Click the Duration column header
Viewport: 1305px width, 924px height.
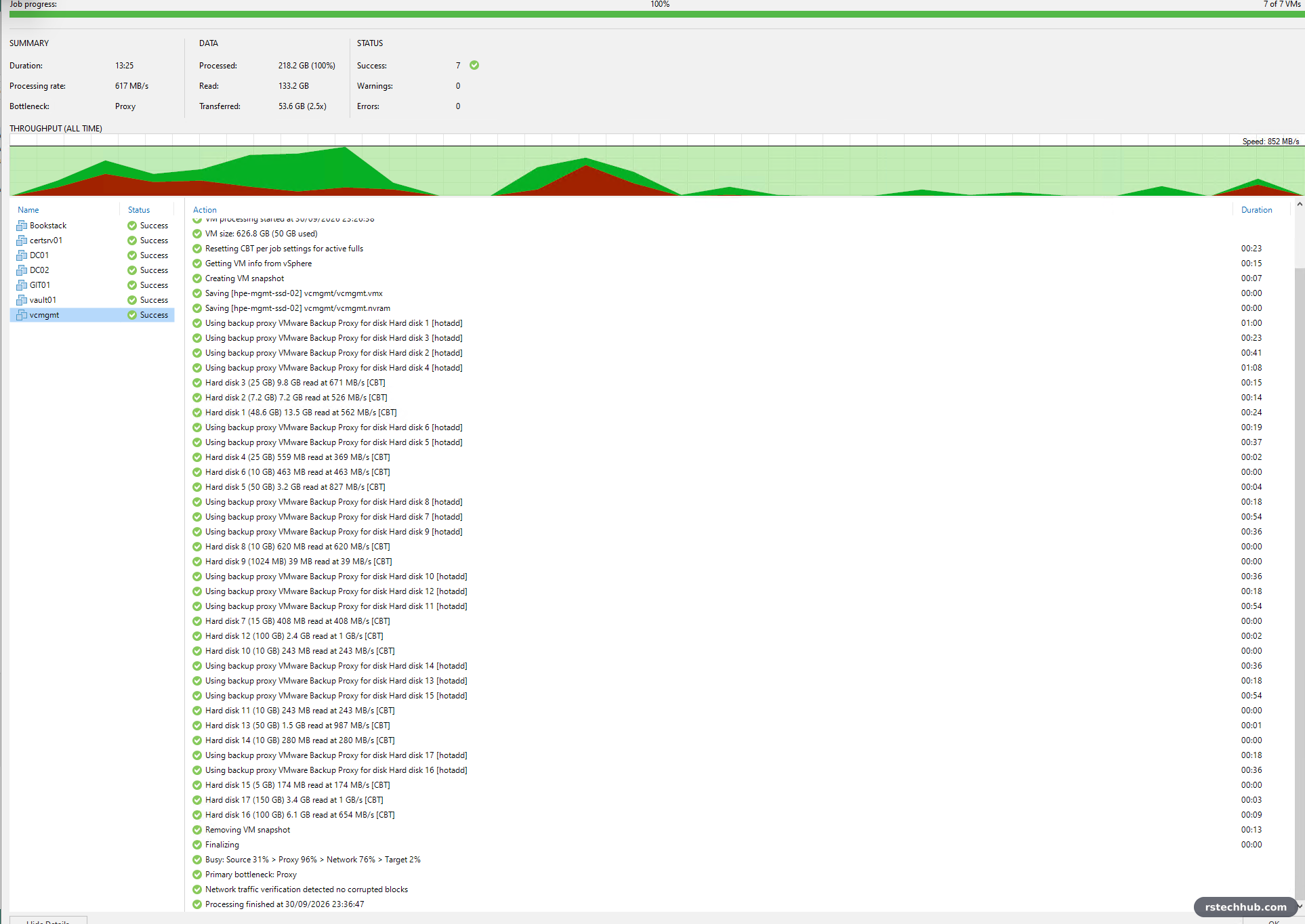pyautogui.click(x=1256, y=210)
